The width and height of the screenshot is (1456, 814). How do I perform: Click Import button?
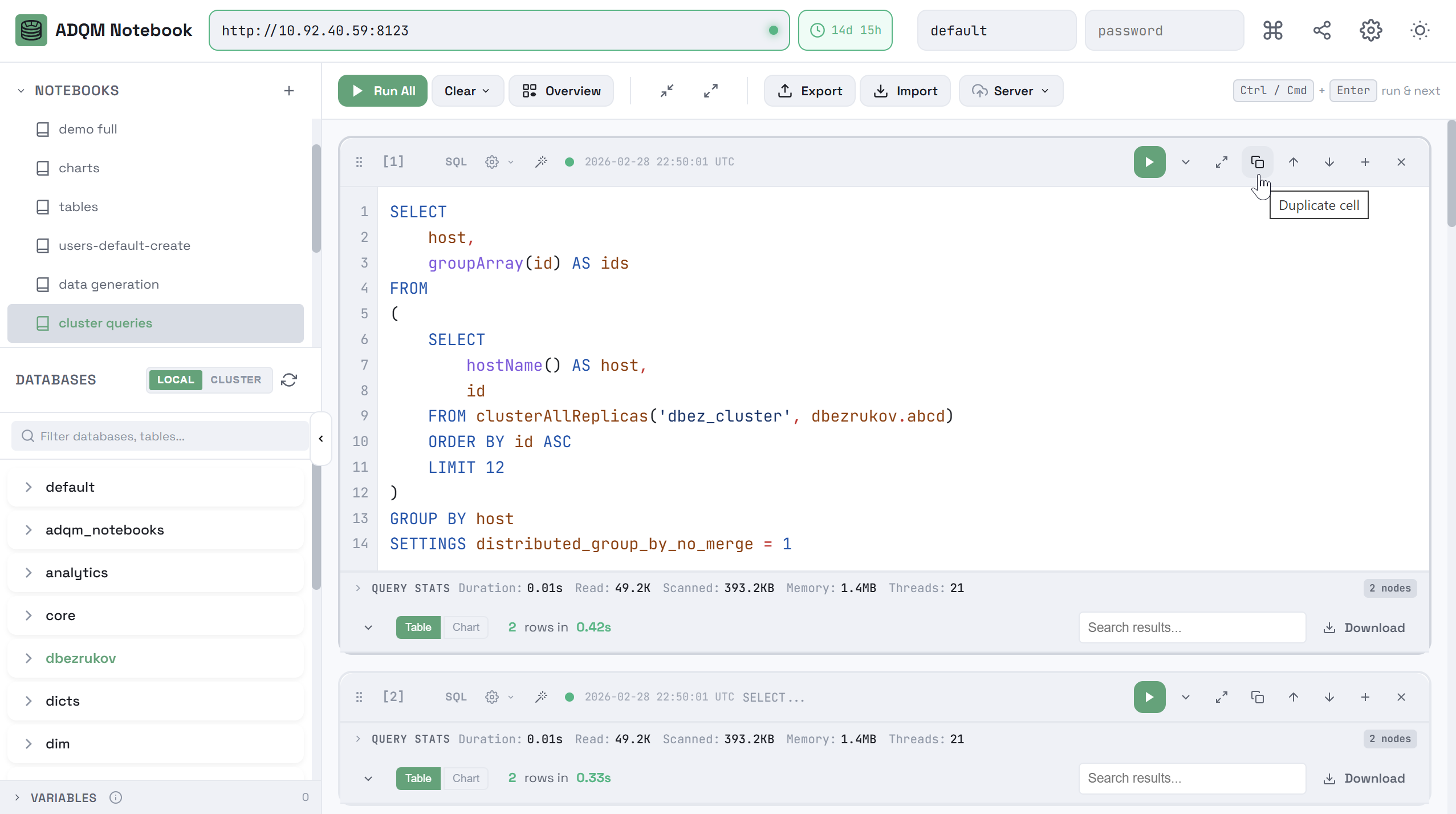[x=905, y=91]
